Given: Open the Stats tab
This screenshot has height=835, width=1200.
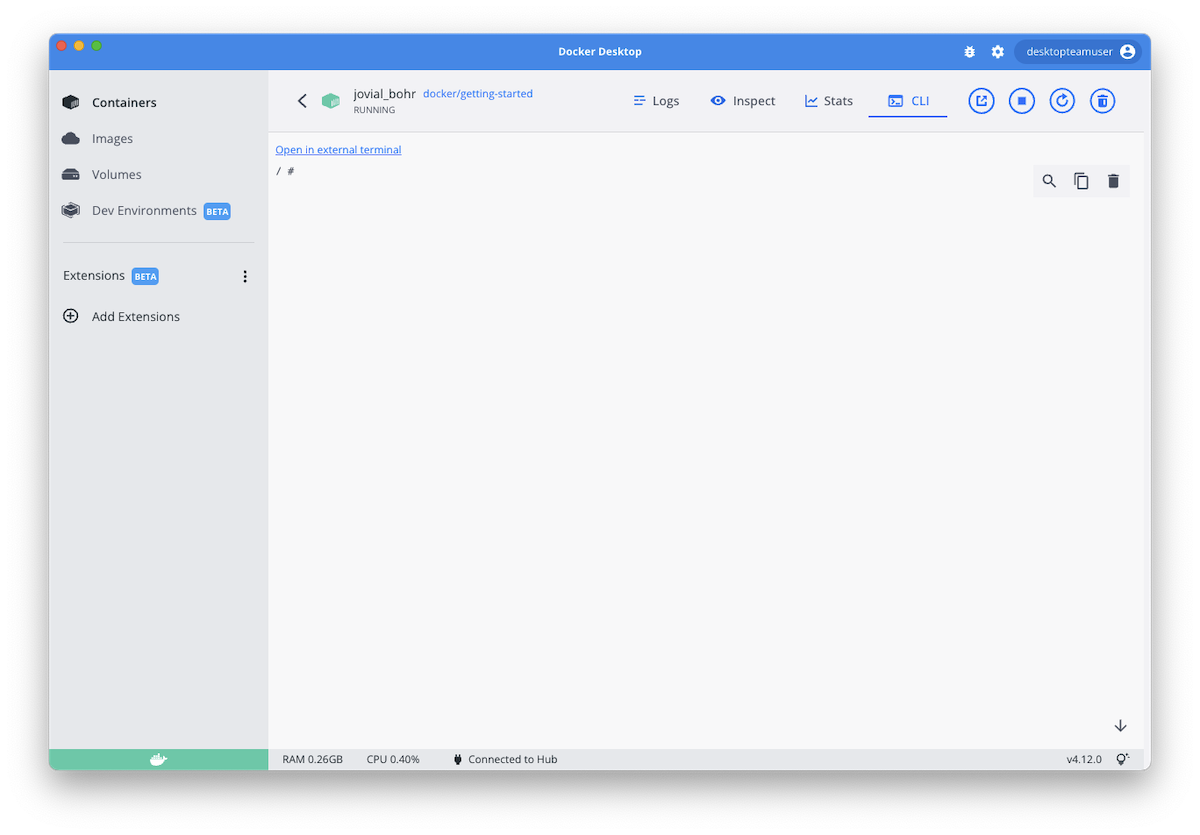Looking at the screenshot, I should (x=828, y=100).
